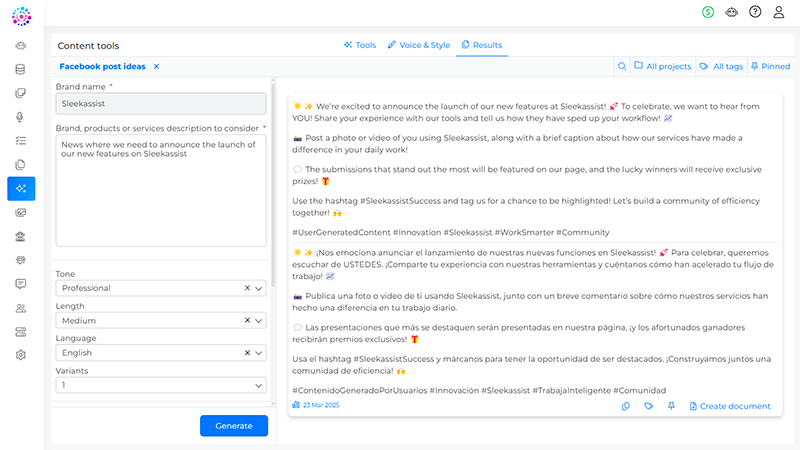
Task: Open the settings gear icon in sidebar
Action: click(x=21, y=355)
